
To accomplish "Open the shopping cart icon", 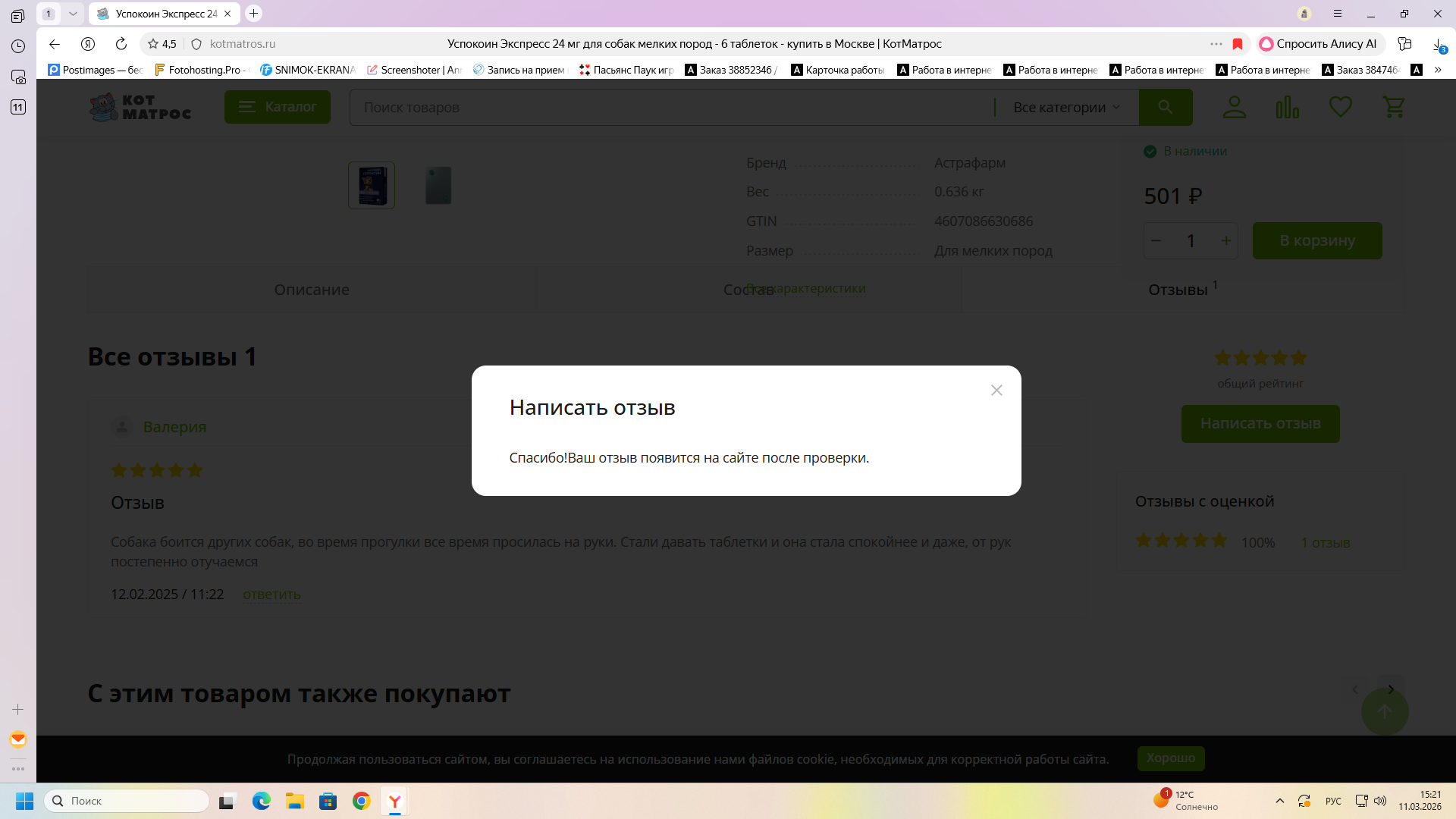I will (1394, 107).
